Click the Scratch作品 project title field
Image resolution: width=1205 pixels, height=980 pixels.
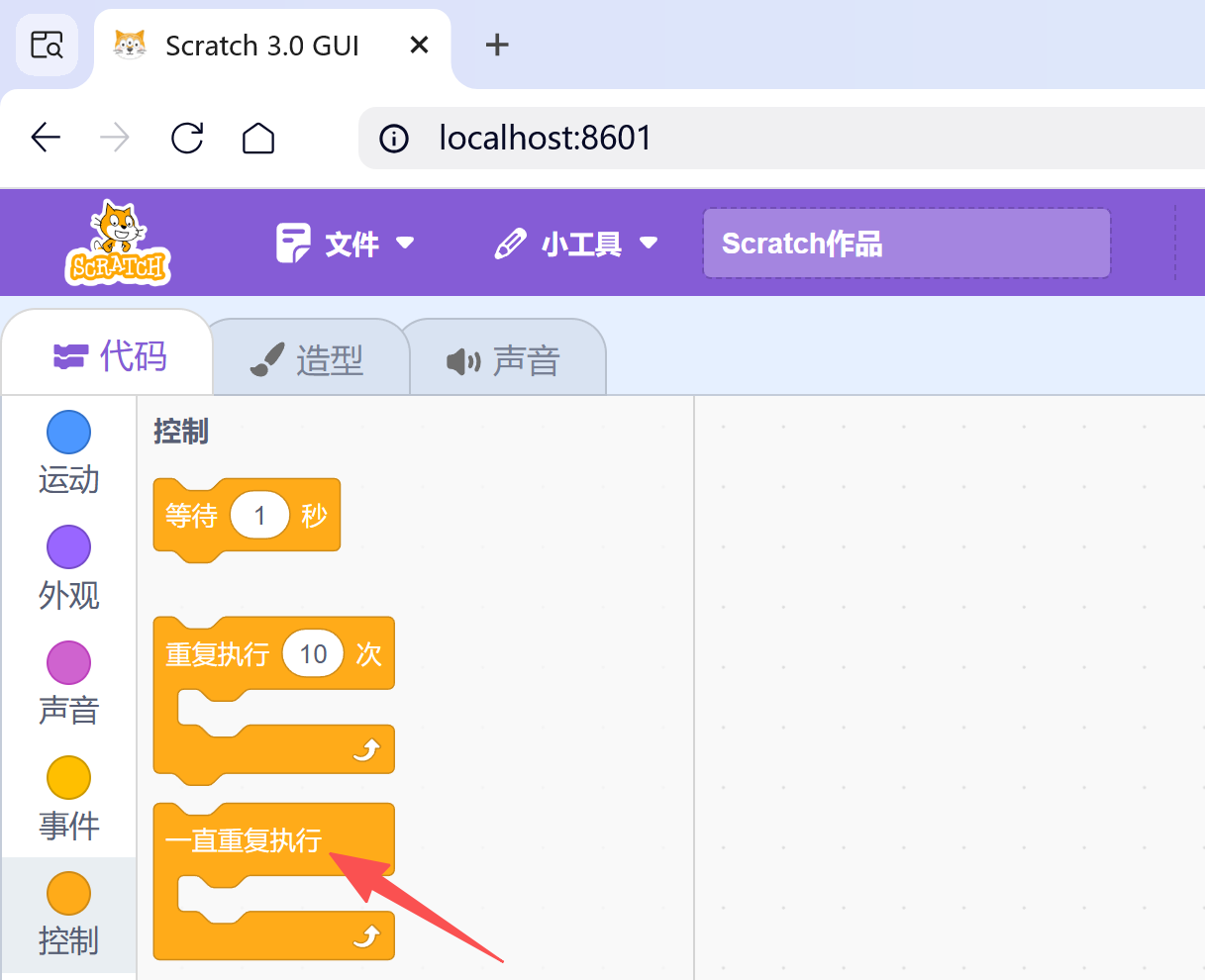point(906,243)
